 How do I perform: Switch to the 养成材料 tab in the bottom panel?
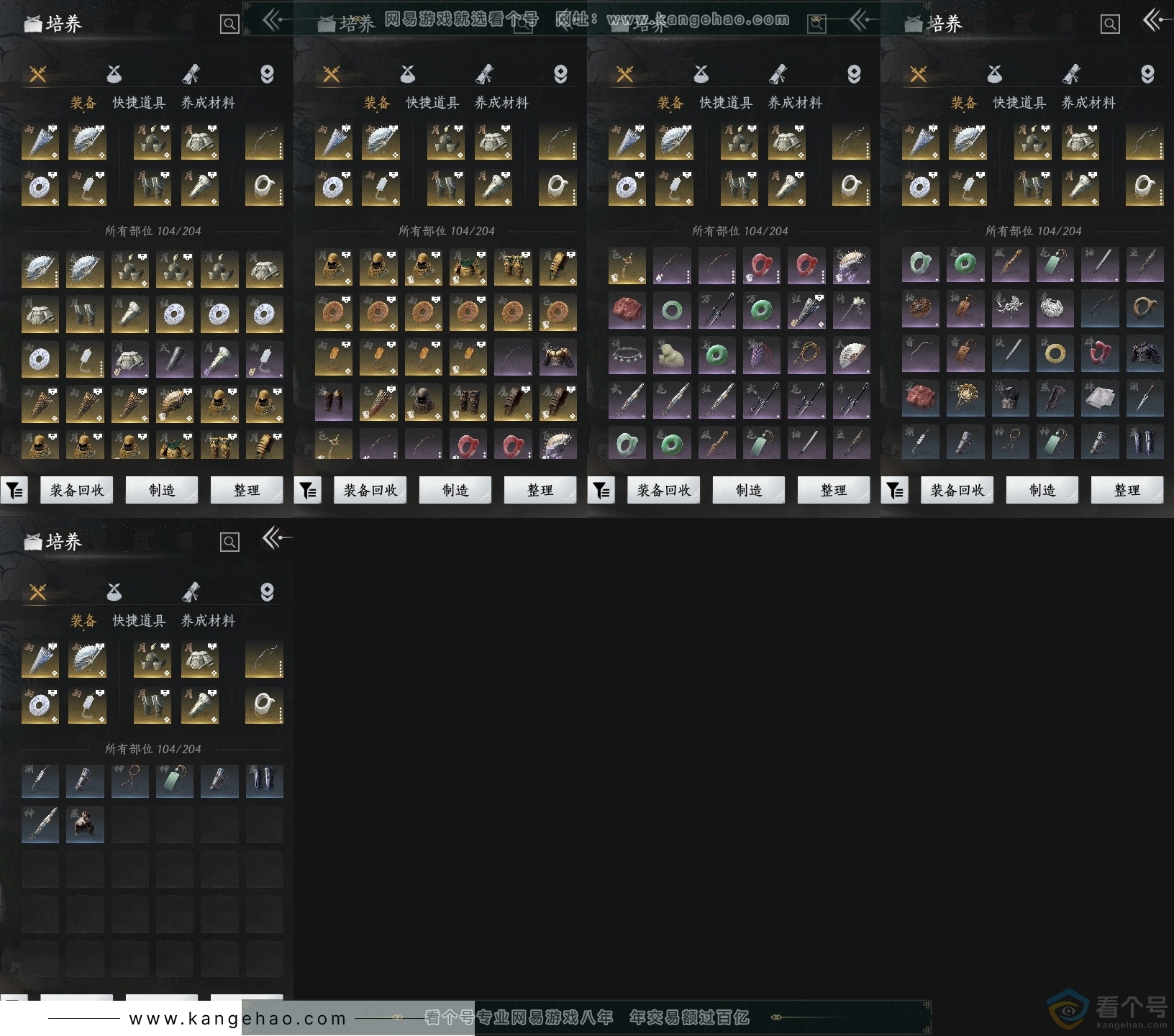[x=208, y=621]
